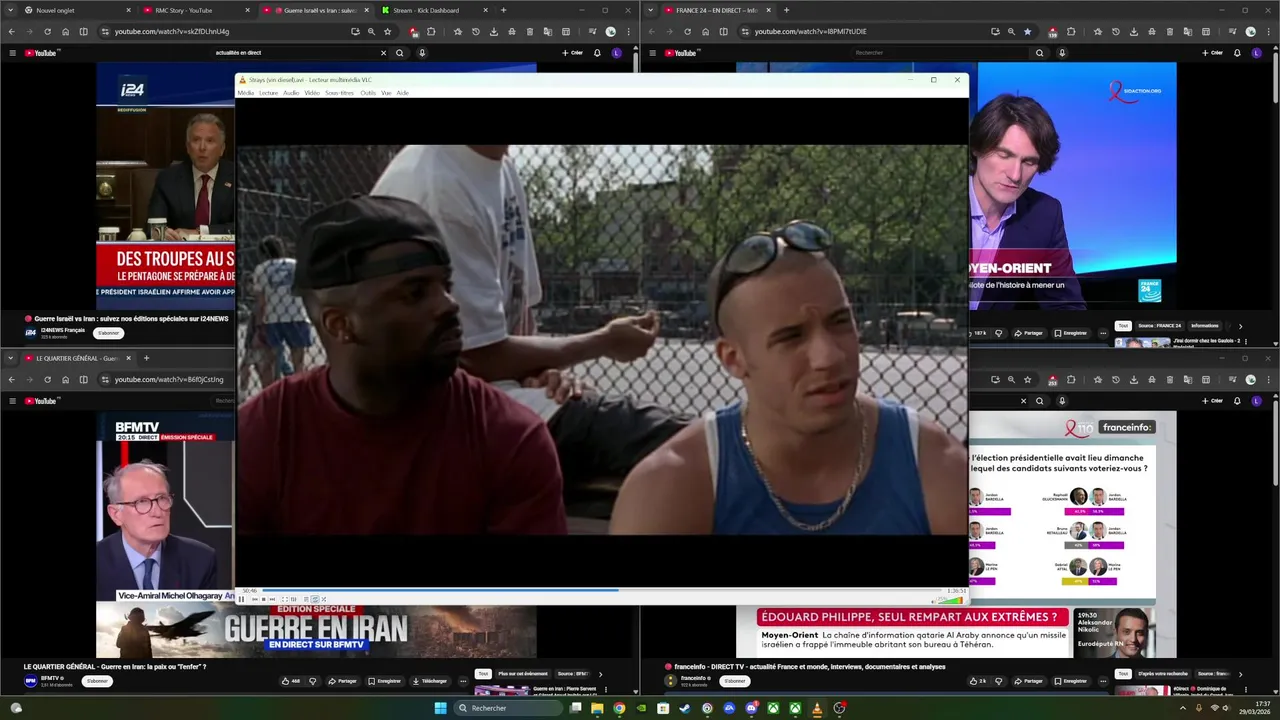1280x720 pixels.
Task: Open the VLC Audio menu
Action: pos(291,93)
